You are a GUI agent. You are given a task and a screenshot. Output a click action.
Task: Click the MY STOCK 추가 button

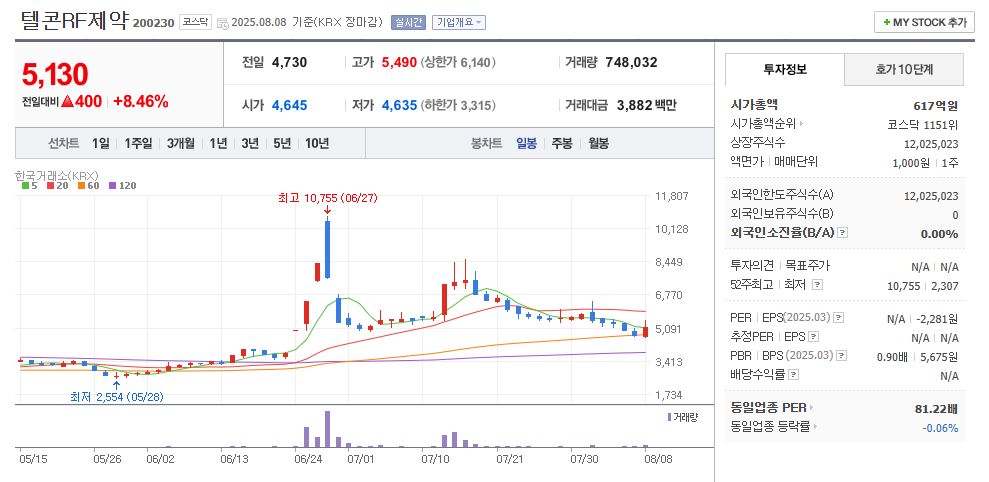tap(924, 22)
